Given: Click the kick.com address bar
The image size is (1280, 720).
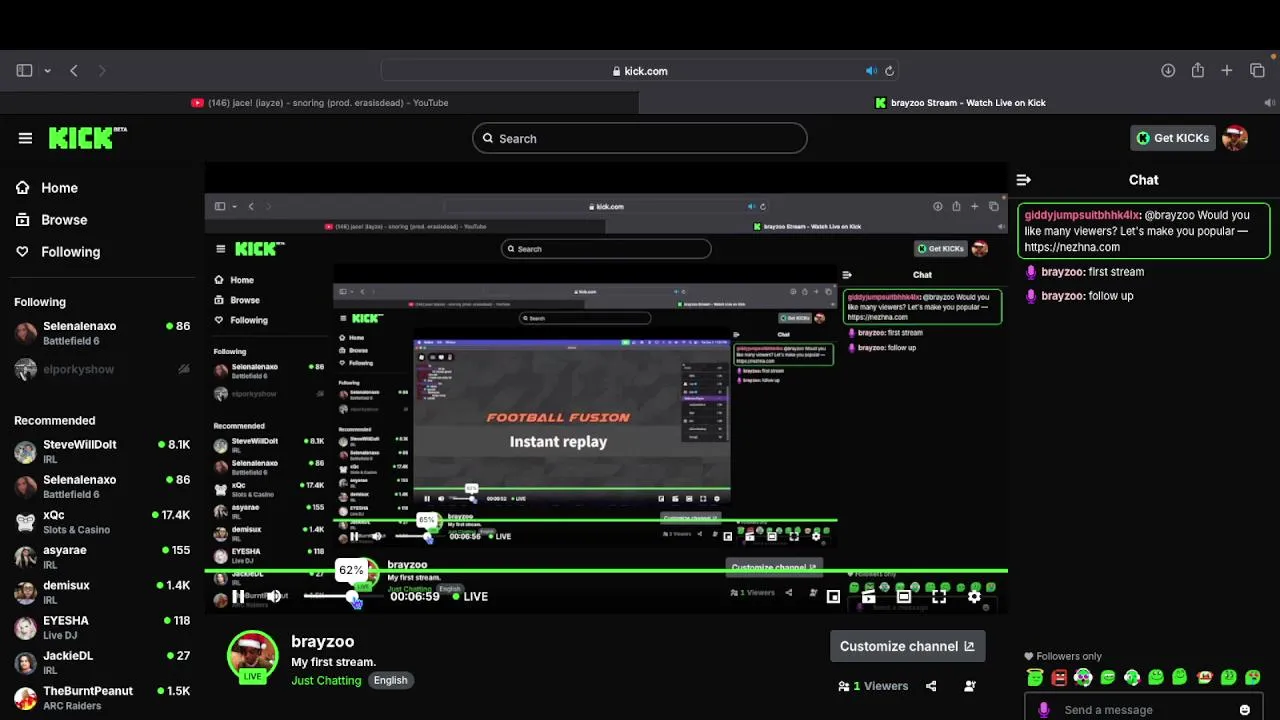Looking at the screenshot, I should point(640,71).
